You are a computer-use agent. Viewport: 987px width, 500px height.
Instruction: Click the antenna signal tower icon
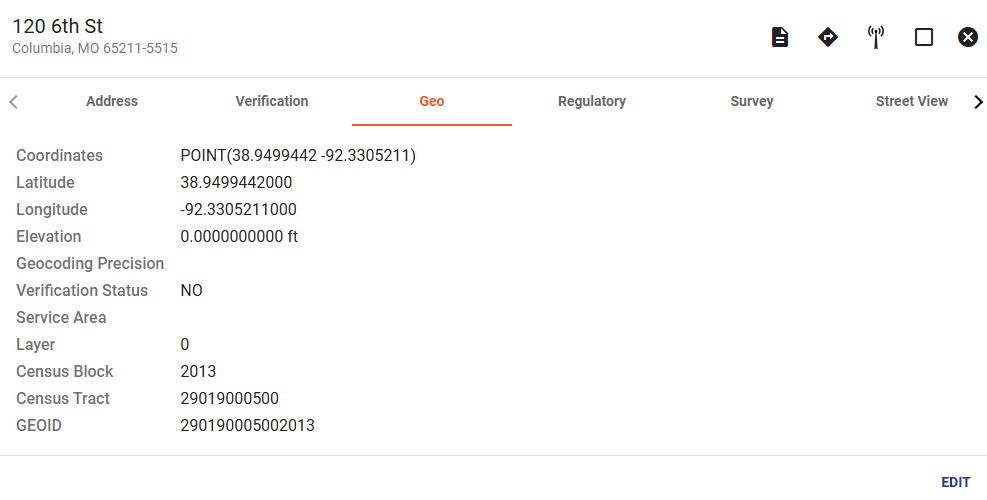876,37
